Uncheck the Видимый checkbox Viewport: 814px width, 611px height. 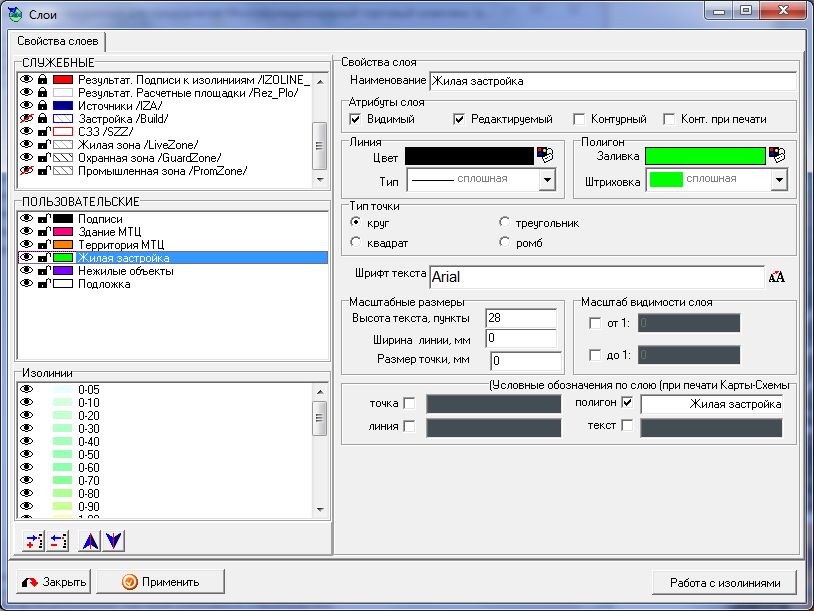click(355, 119)
